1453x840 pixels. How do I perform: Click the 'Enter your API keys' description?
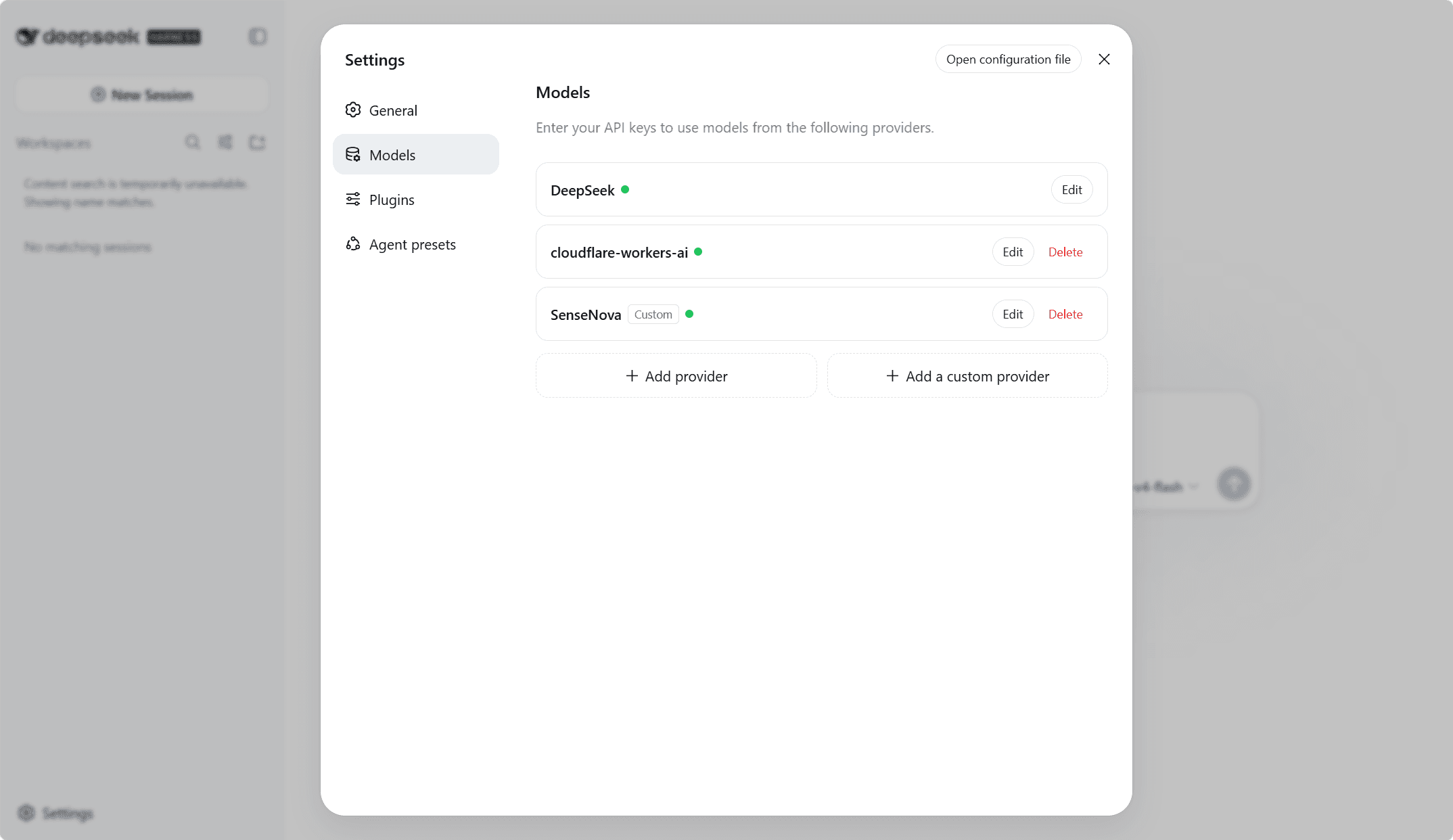pyautogui.click(x=735, y=128)
